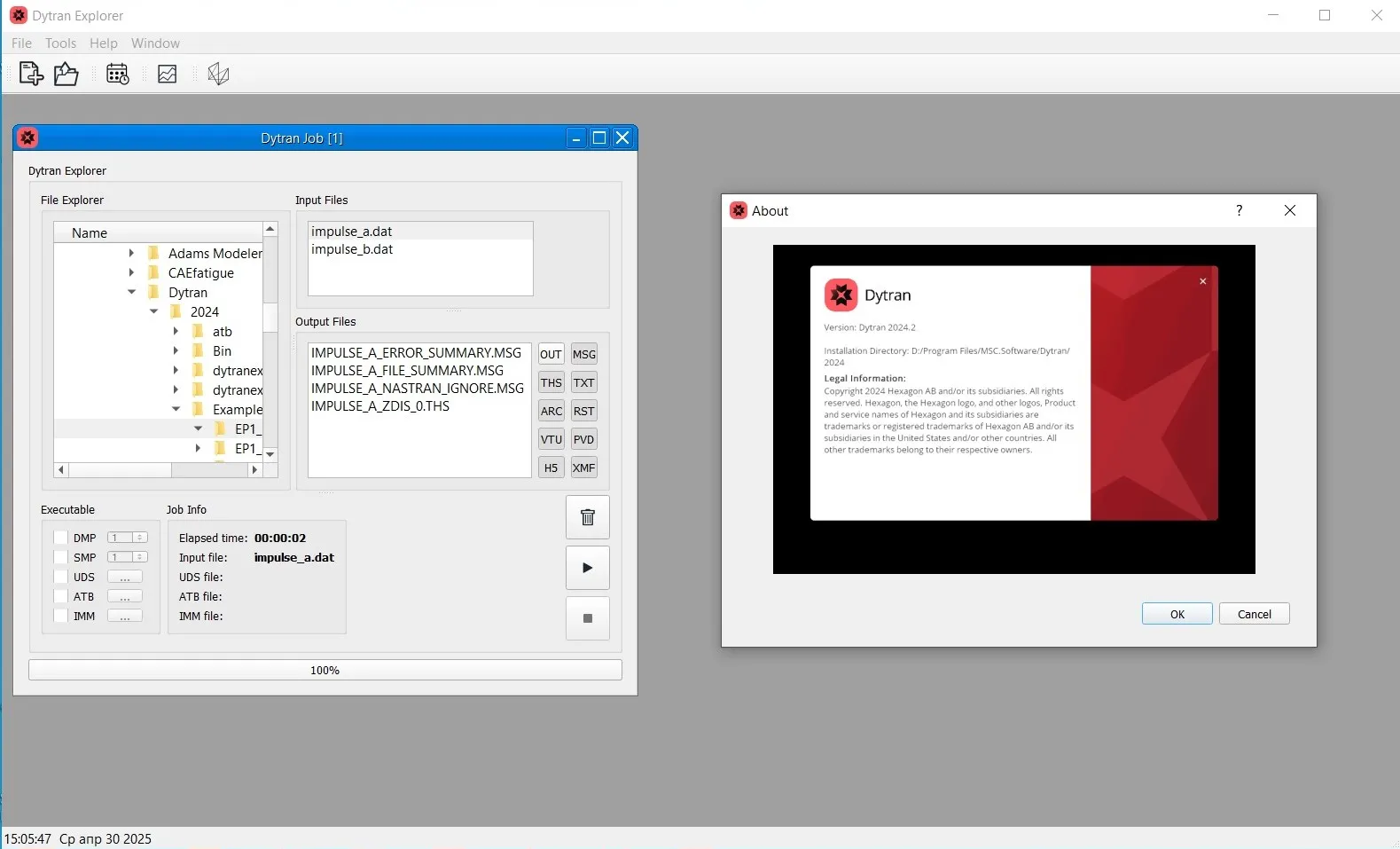Open the Window menu
Image resolution: width=1400 pixels, height=849 pixels.
[155, 43]
